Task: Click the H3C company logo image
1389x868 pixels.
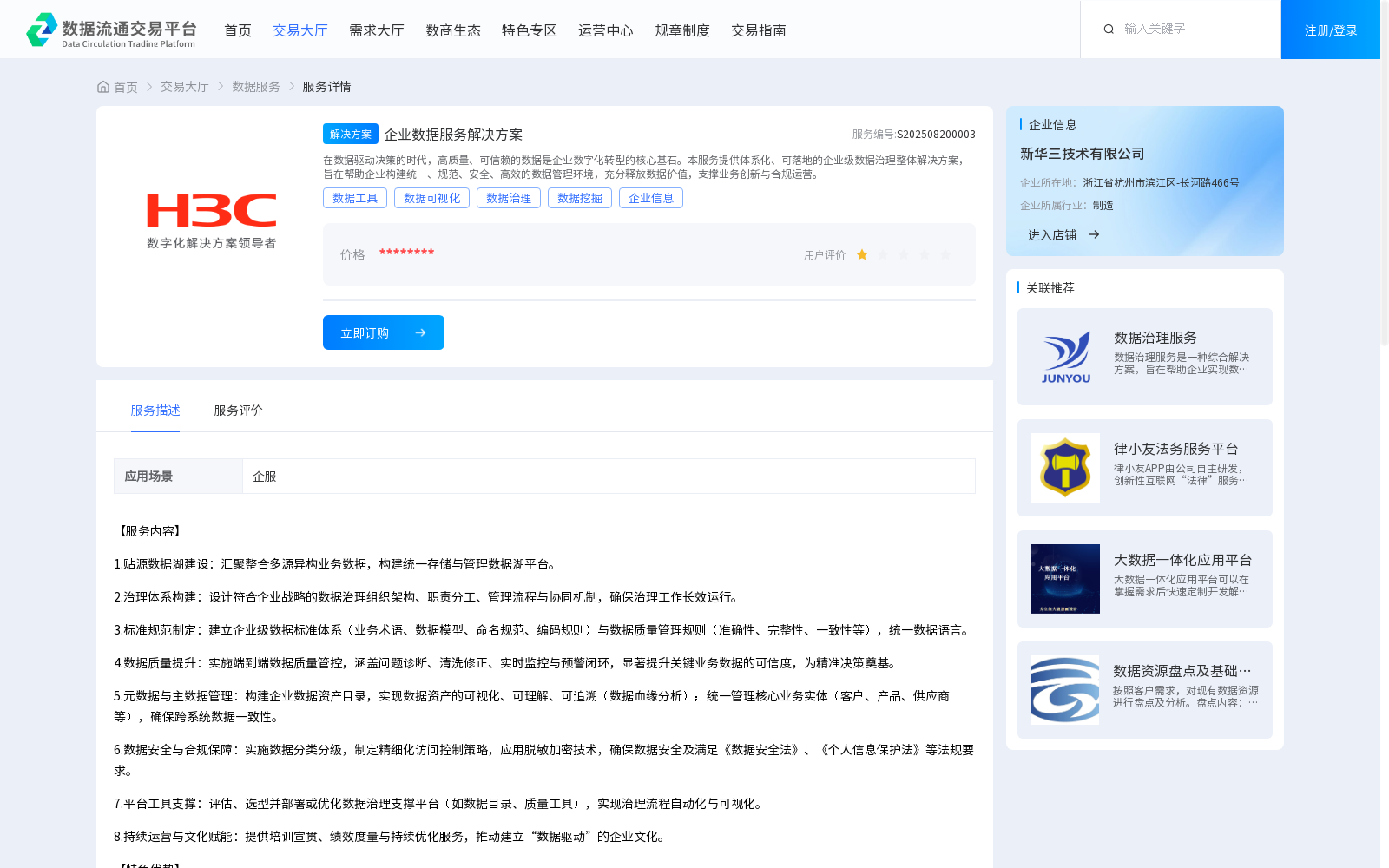Action: click(211, 221)
